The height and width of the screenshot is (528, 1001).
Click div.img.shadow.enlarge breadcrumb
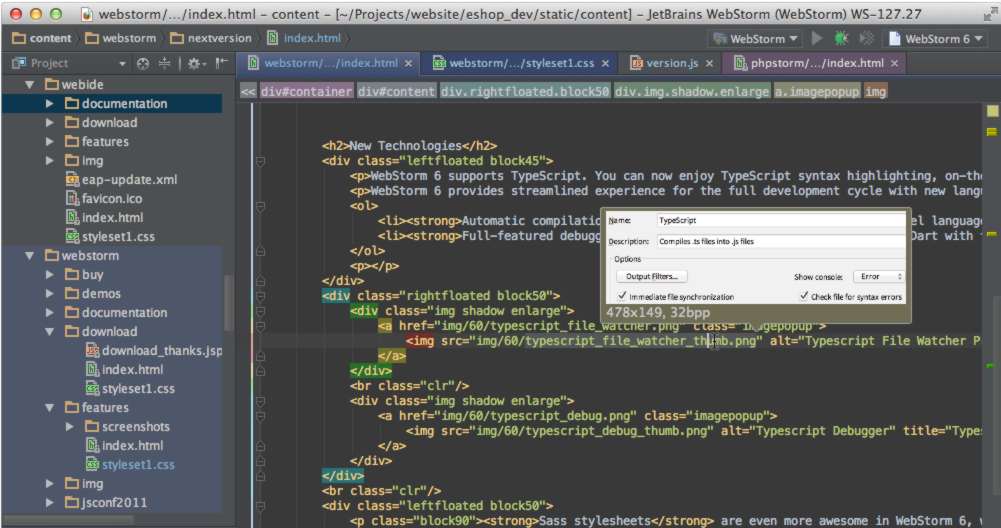pos(691,91)
